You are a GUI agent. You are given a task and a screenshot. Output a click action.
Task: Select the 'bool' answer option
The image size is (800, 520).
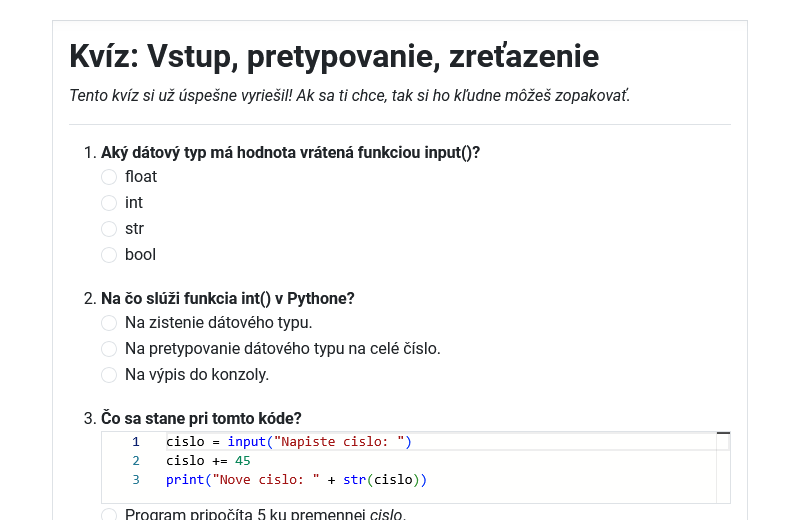(x=109, y=255)
